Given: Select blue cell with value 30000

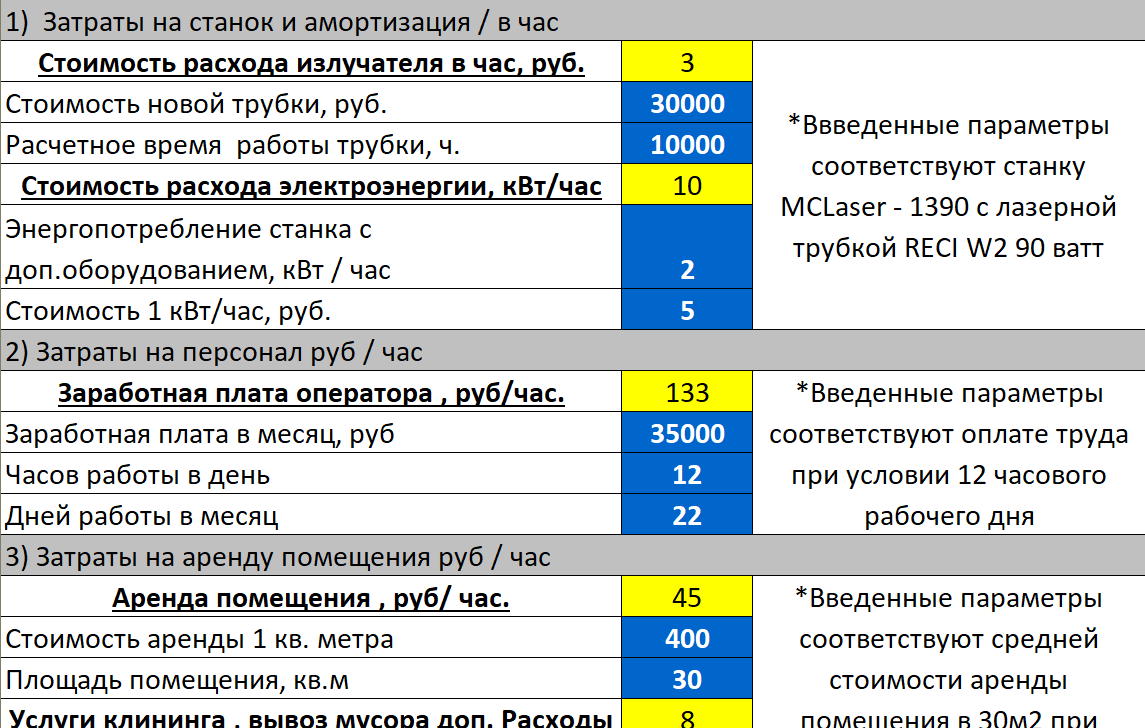Looking at the screenshot, I should pos(686,102).
